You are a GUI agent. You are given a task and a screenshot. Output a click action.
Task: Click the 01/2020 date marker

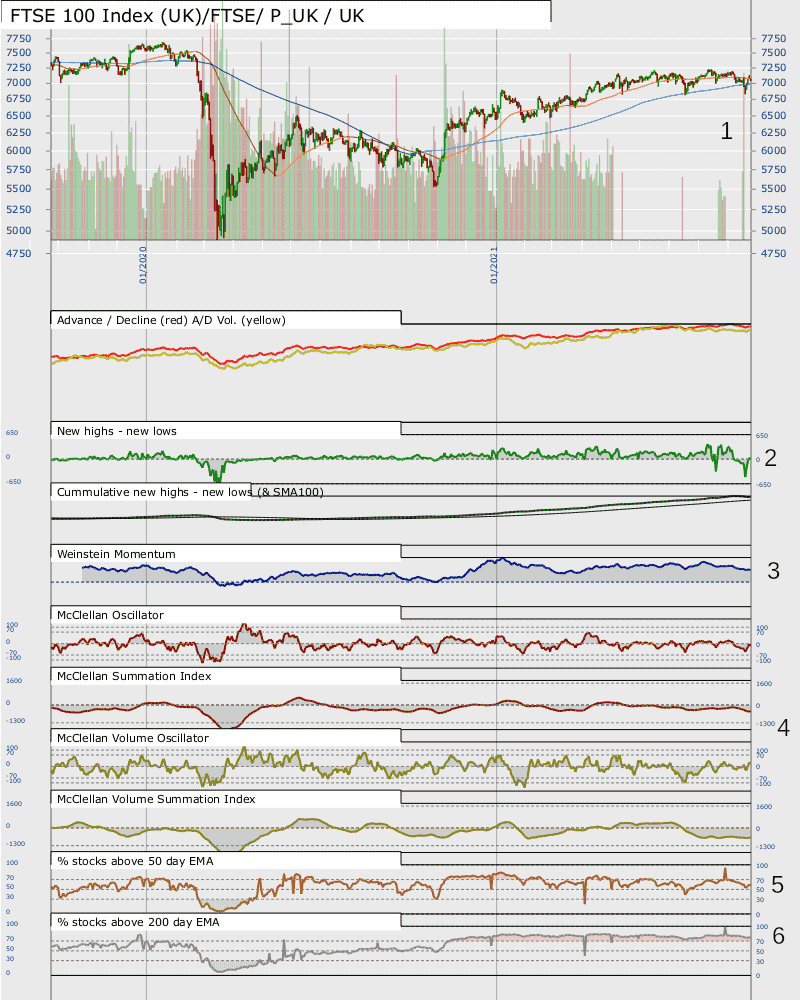[x=143, y=265]
